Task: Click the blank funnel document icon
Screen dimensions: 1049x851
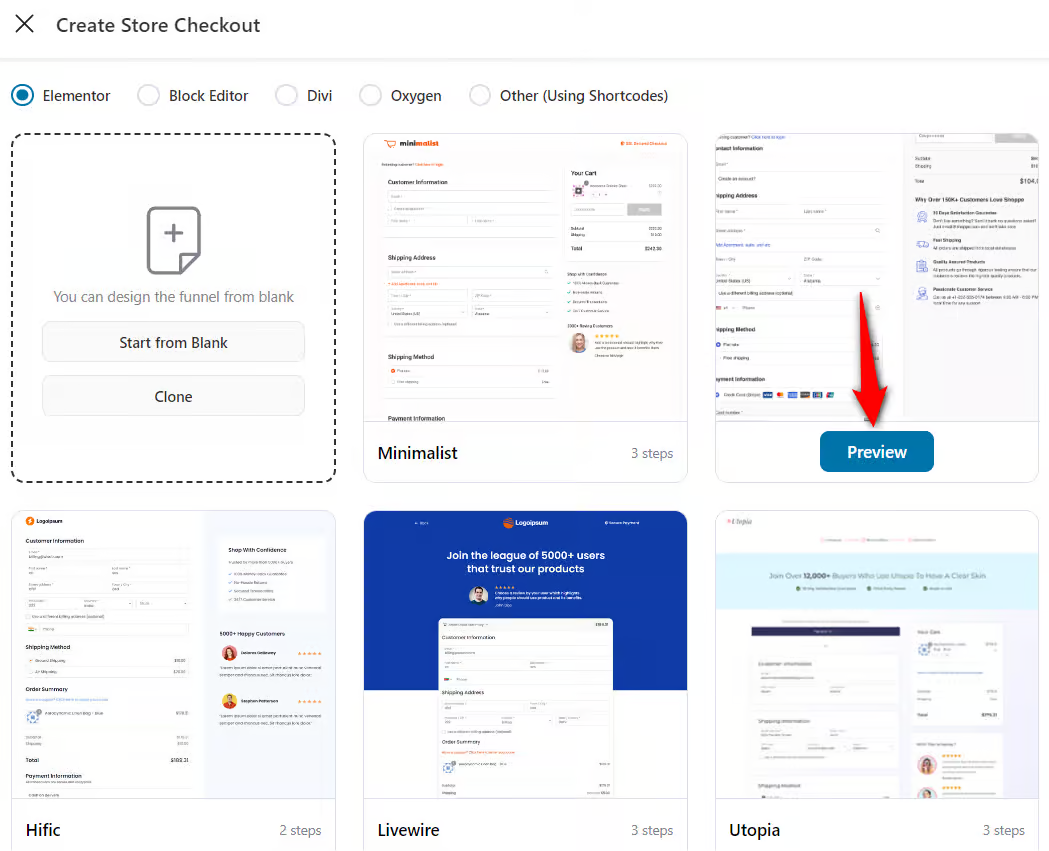Action: (173, 240)
